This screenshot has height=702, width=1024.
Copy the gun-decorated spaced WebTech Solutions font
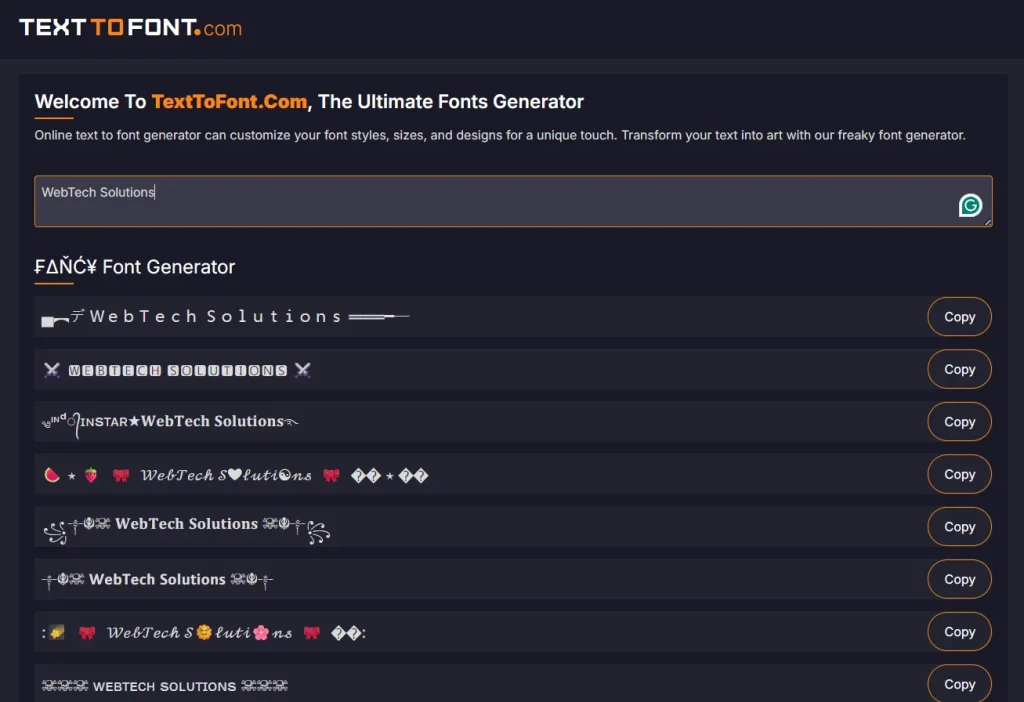point(959,317)
